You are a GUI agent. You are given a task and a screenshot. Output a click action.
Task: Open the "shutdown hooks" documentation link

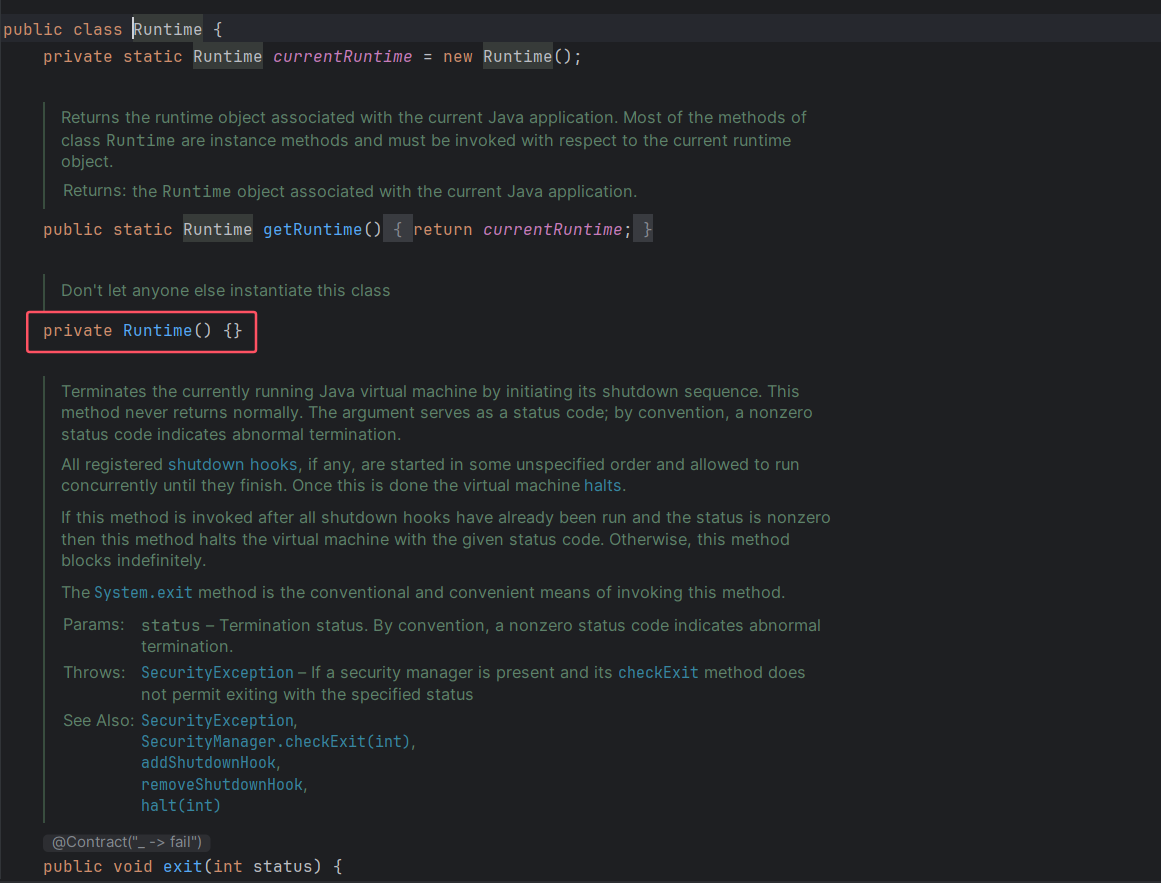(x=232, y=465)
